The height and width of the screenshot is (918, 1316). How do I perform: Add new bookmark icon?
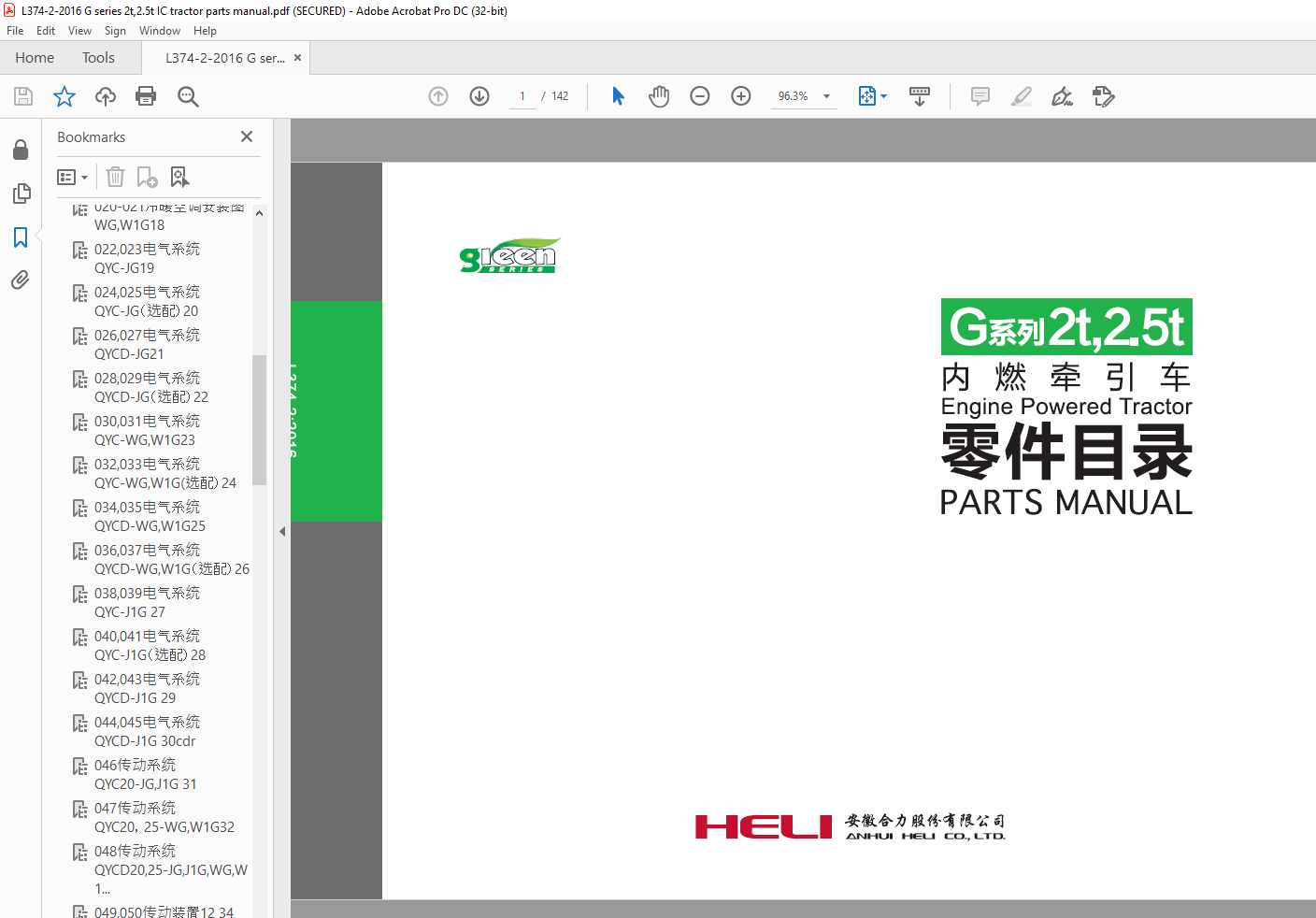coord(147,177)
